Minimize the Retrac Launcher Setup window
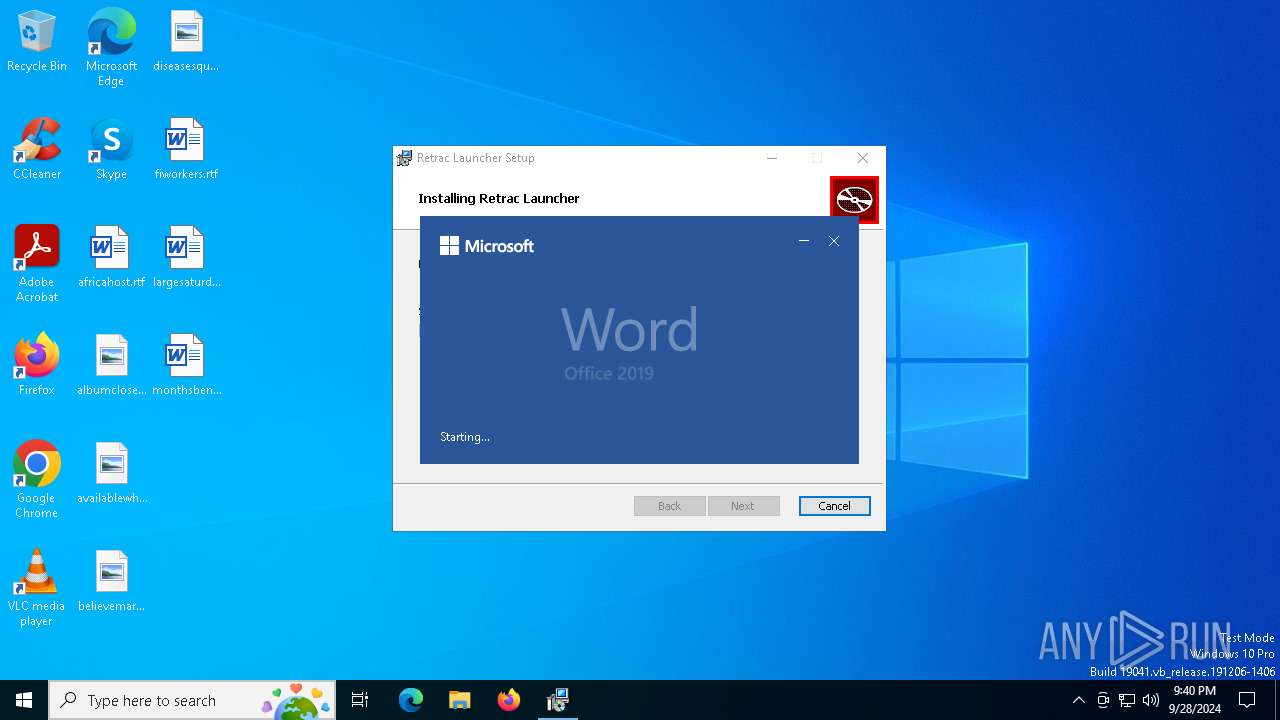The height and width of the screenshot is (720, 1280). click(772, 158)
